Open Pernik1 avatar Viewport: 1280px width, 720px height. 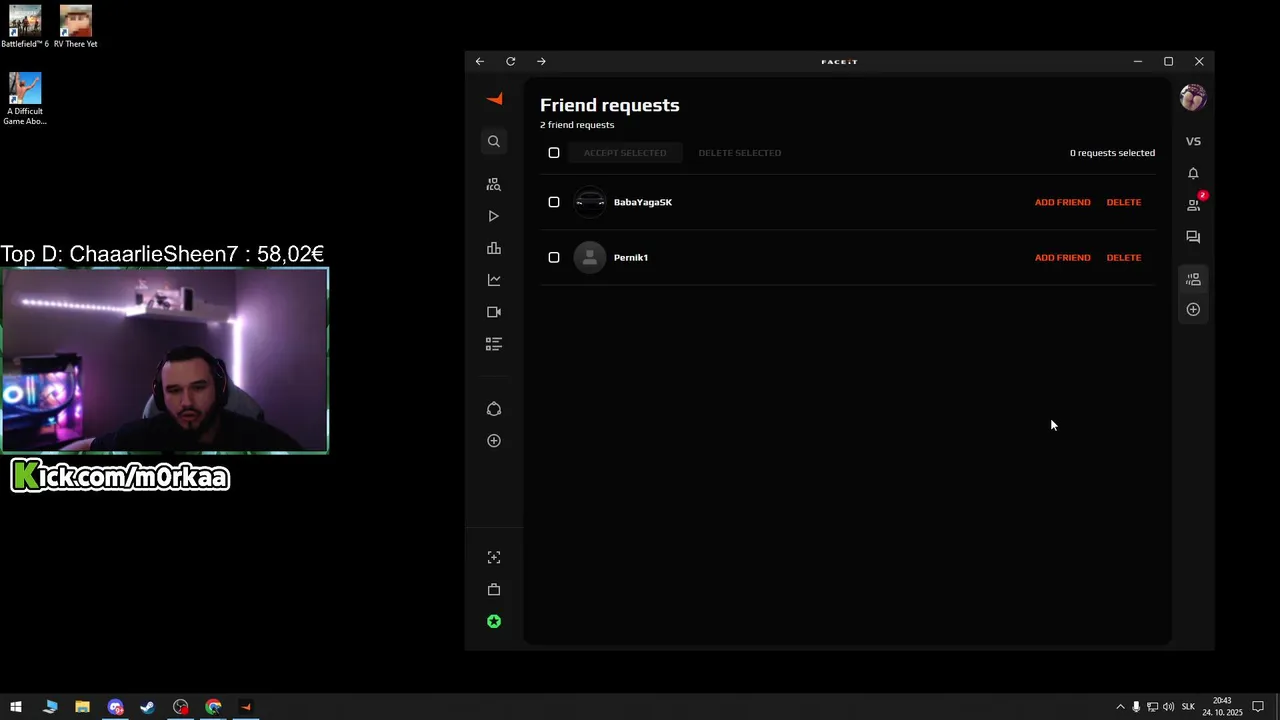pyautogui.click(x=590, y=258)
